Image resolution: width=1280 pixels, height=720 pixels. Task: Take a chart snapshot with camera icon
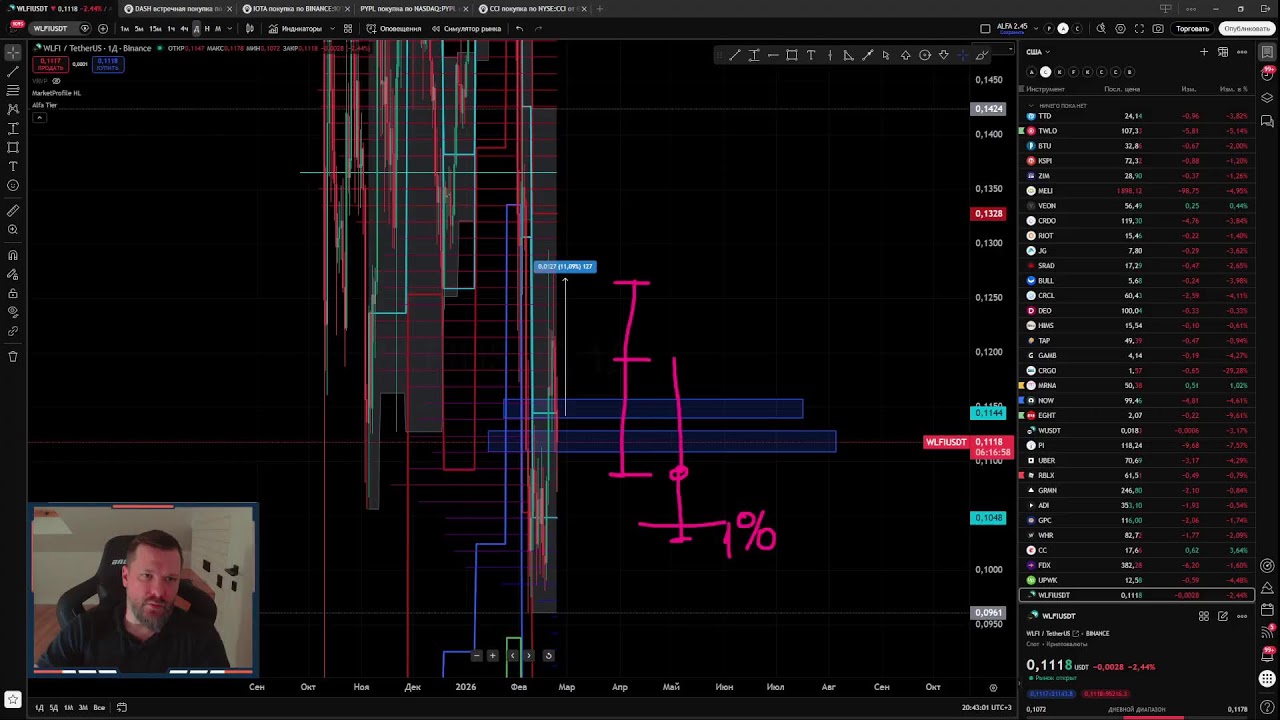click(x=1158, y=28)
